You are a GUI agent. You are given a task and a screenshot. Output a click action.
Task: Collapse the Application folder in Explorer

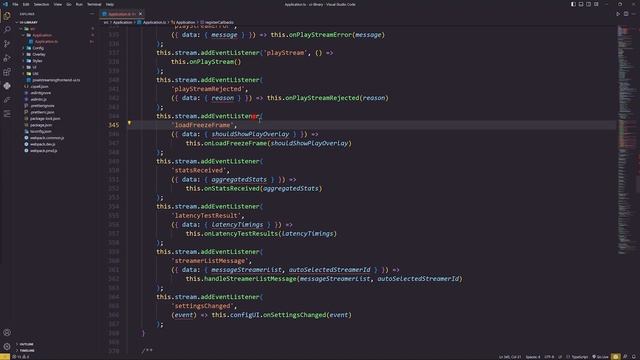38,35
